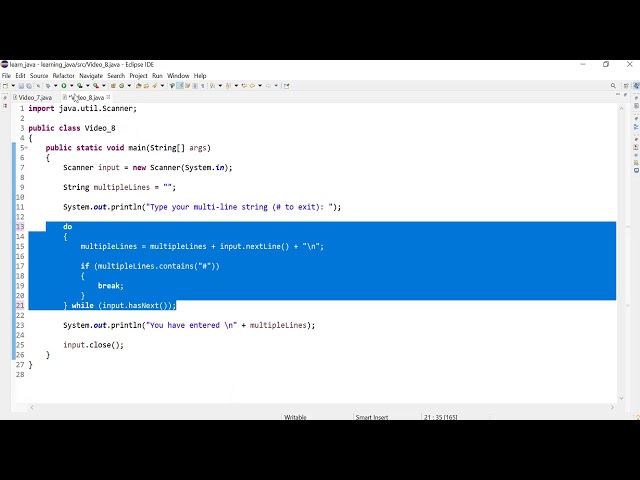Toggle Block Selection mode button
This screenshot has width=640, height=480.
[x=195, y=86]
